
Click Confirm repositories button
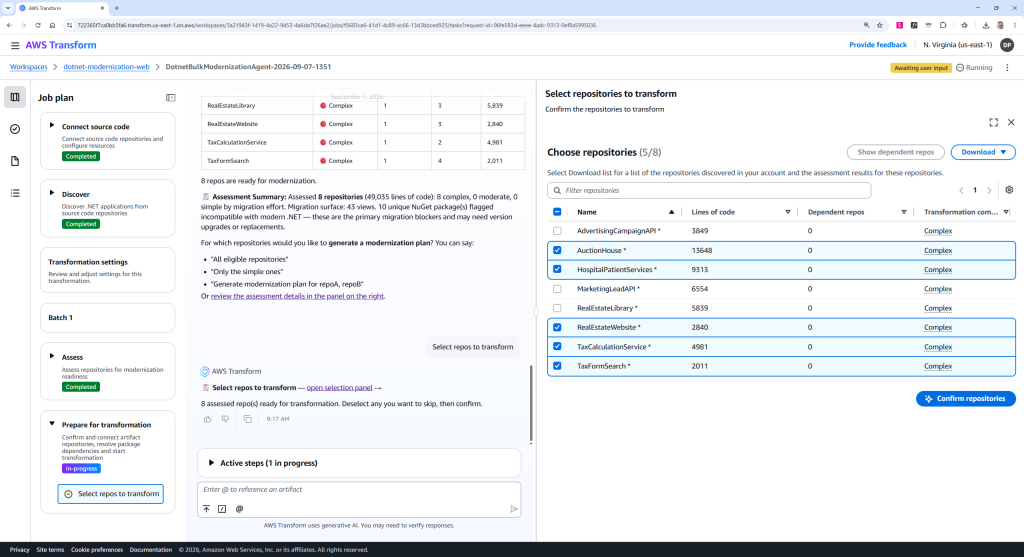pos(965,398)
